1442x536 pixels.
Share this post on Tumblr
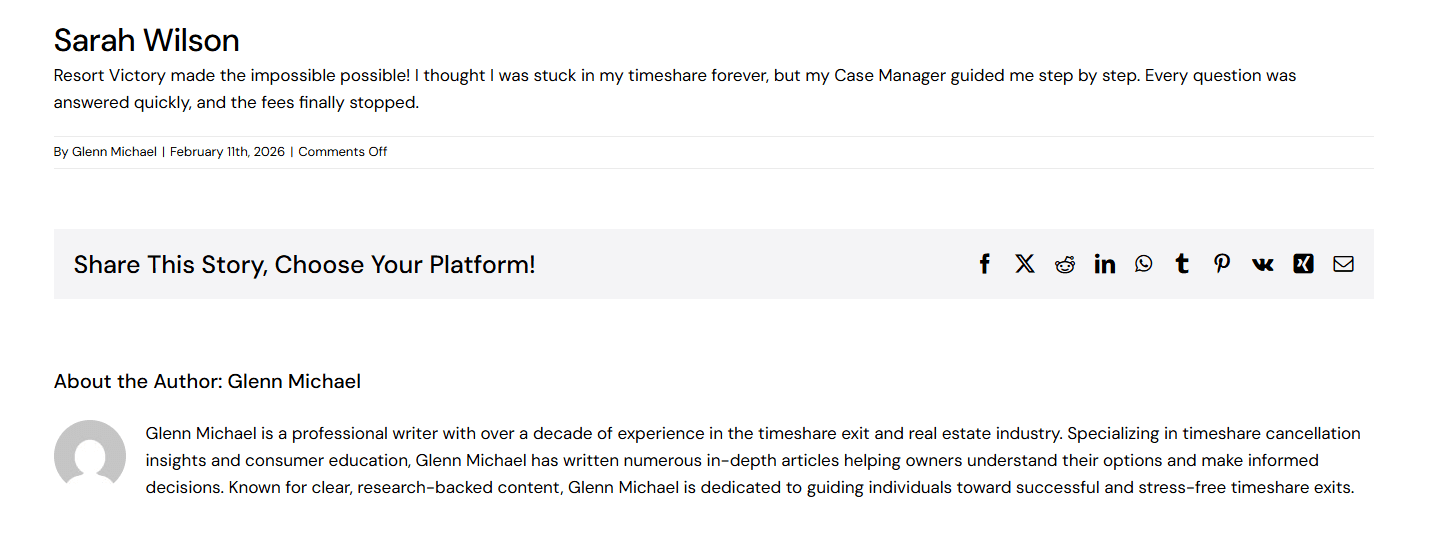1182,264
